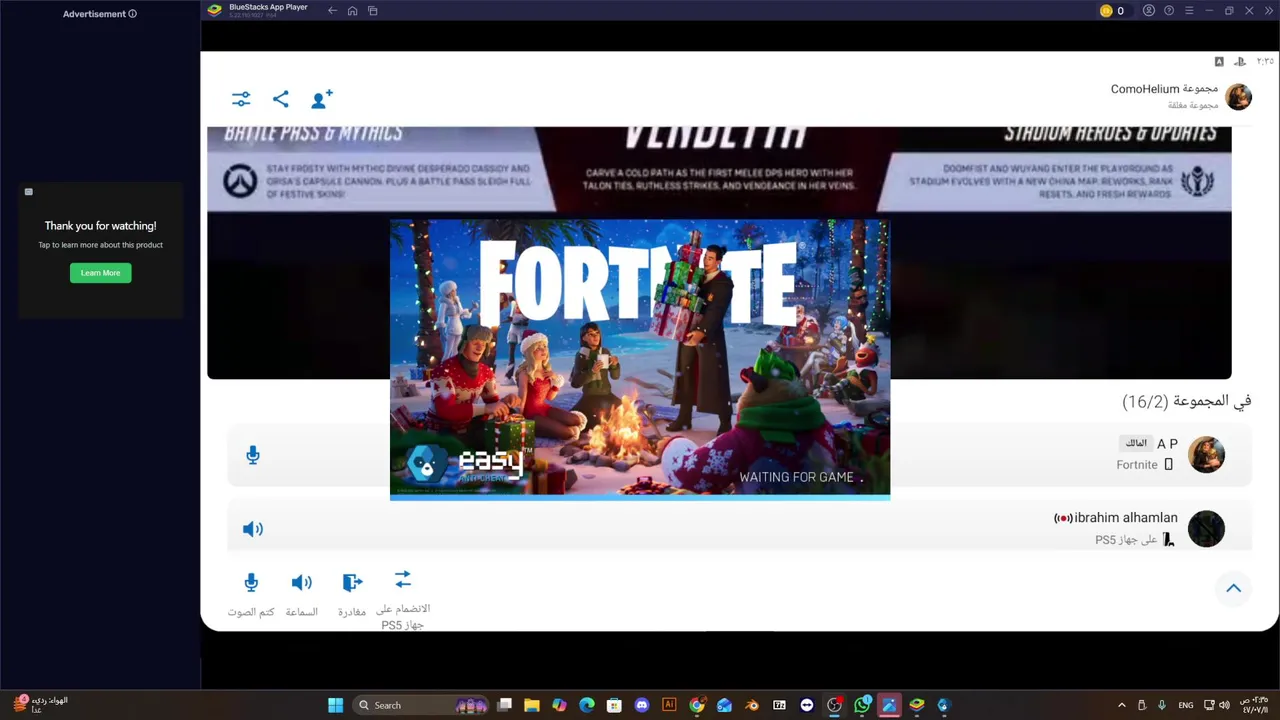The width and height of the screenshot is (1280, 720).
Task: Open the Advertisement info icon
Action: [132, 14]
